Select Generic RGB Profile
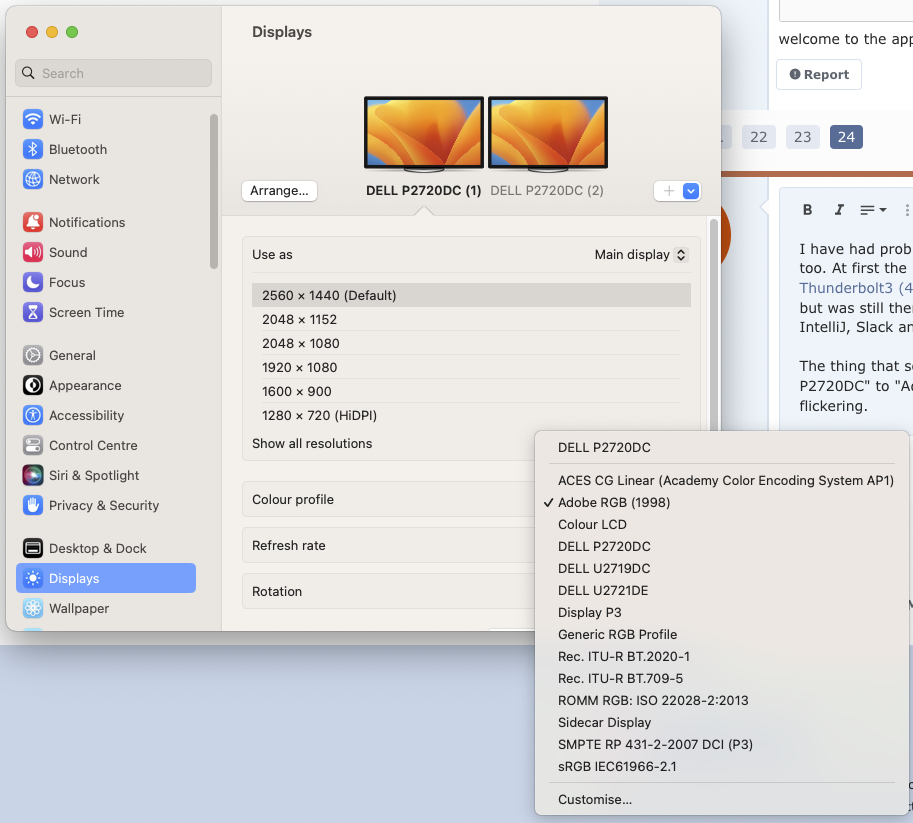Screen dimensions: 913x823 point(721,634)
